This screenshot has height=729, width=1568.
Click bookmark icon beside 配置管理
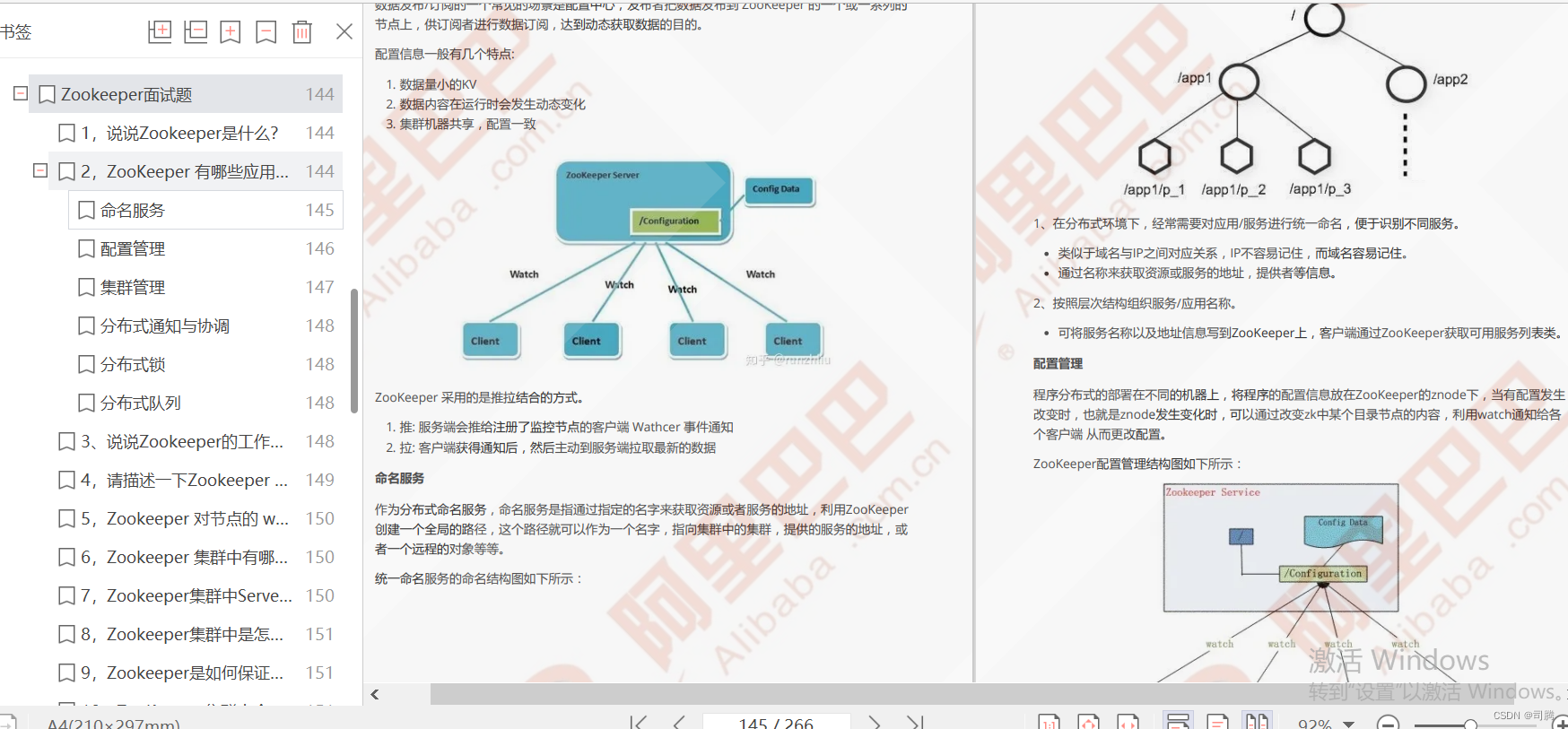tap(86, 248)
